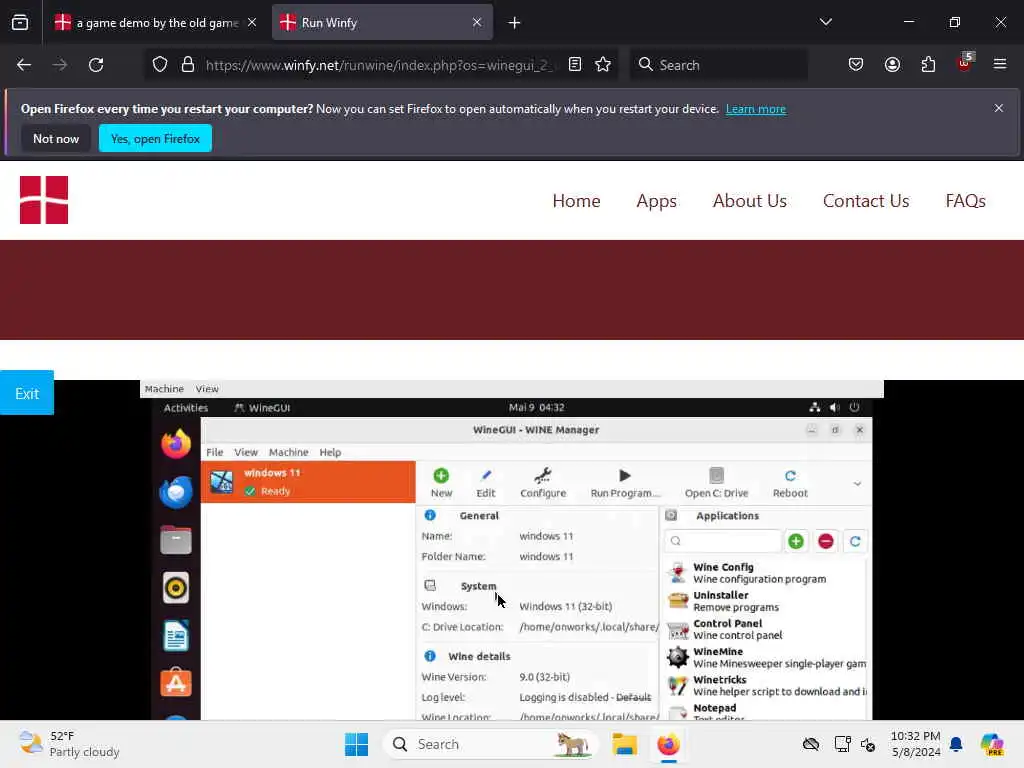Switch to the game demo browser tab
Viewport: 1024px width, 768px height.
156,23
